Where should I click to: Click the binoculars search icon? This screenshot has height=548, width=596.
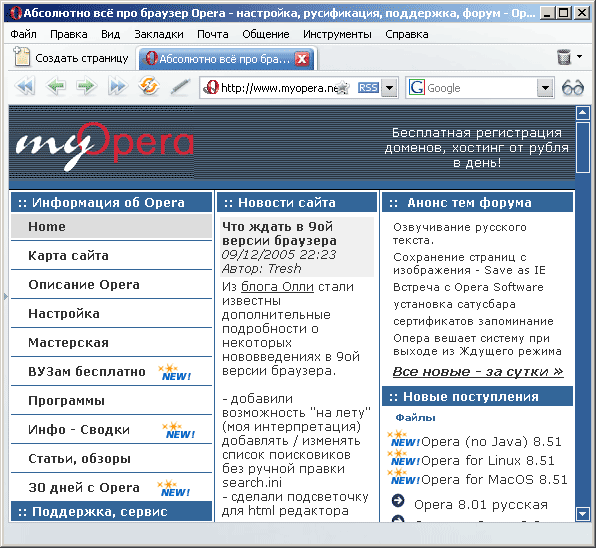(x=572, y=88)
